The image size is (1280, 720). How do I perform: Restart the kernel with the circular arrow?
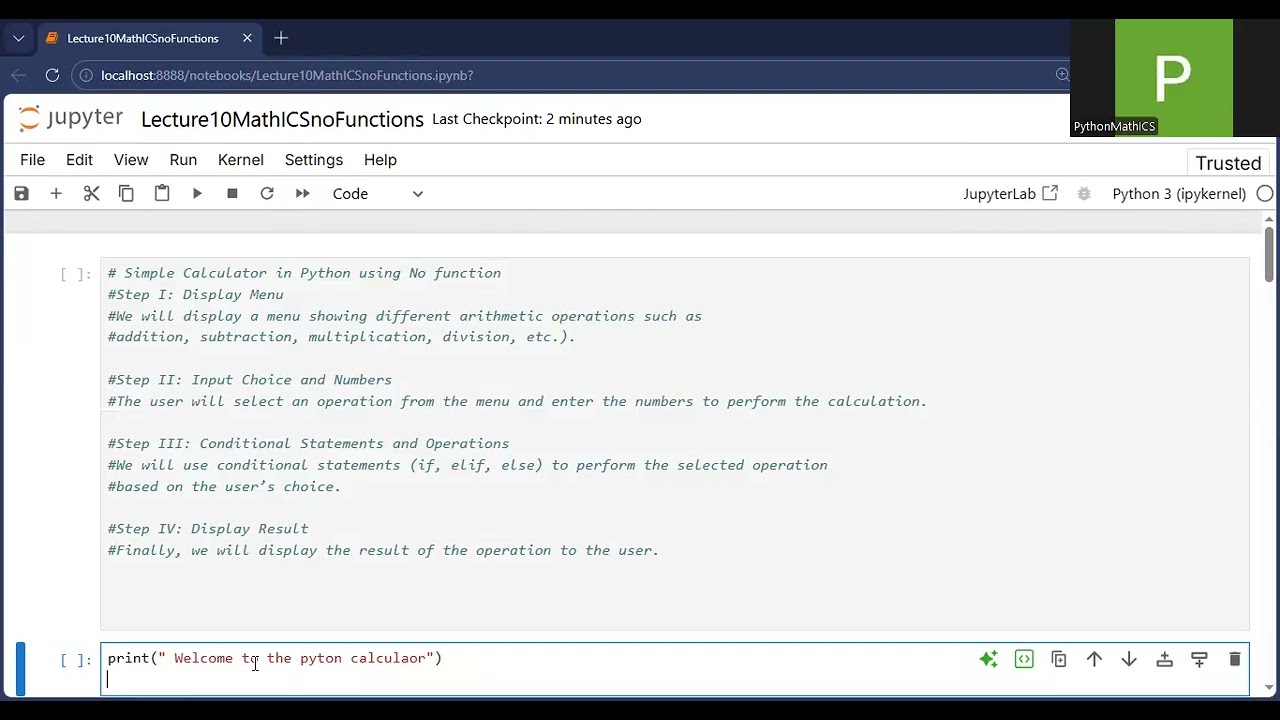point(267,194)
